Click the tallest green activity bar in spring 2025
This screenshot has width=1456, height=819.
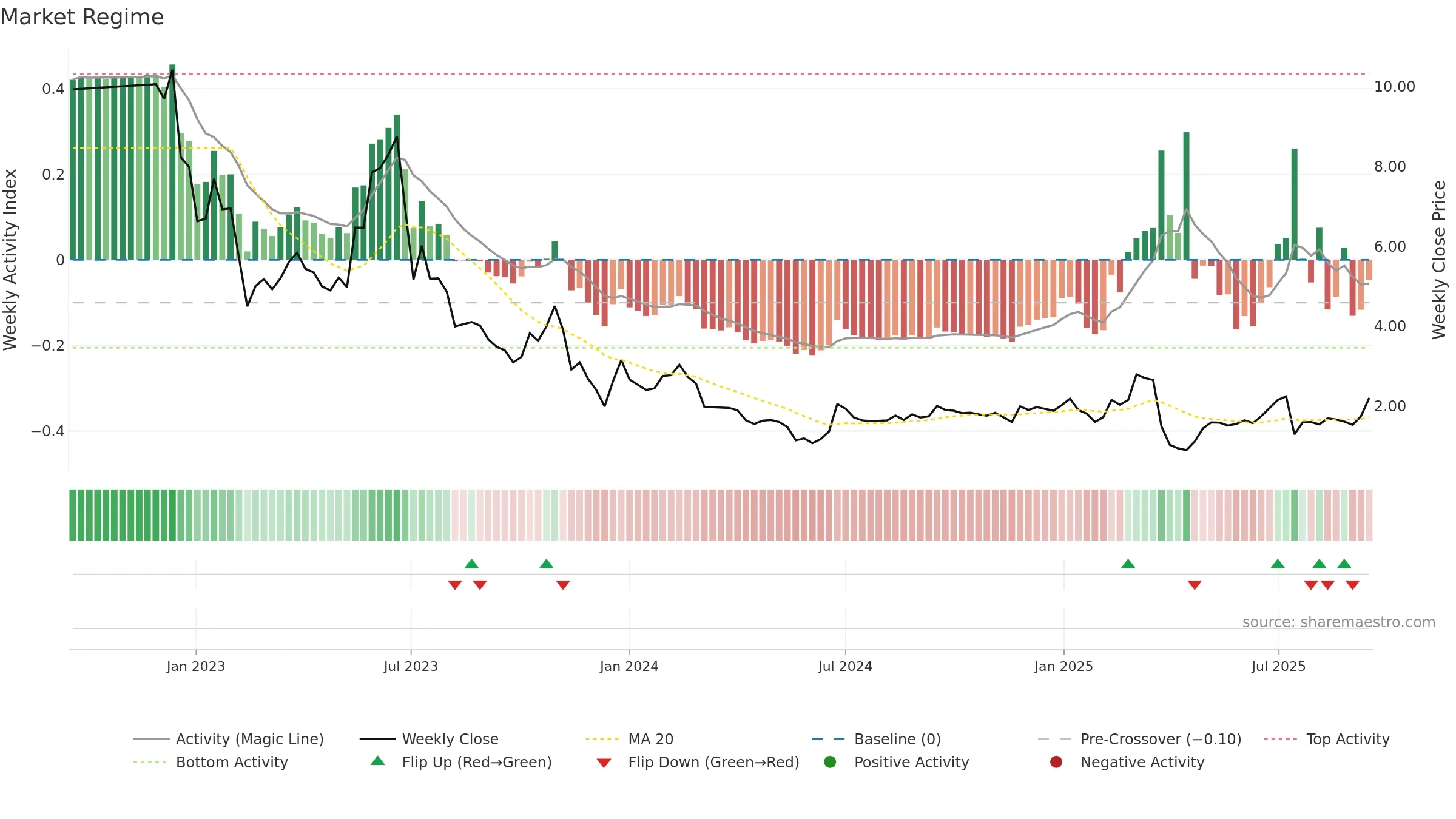(1187, 196)
